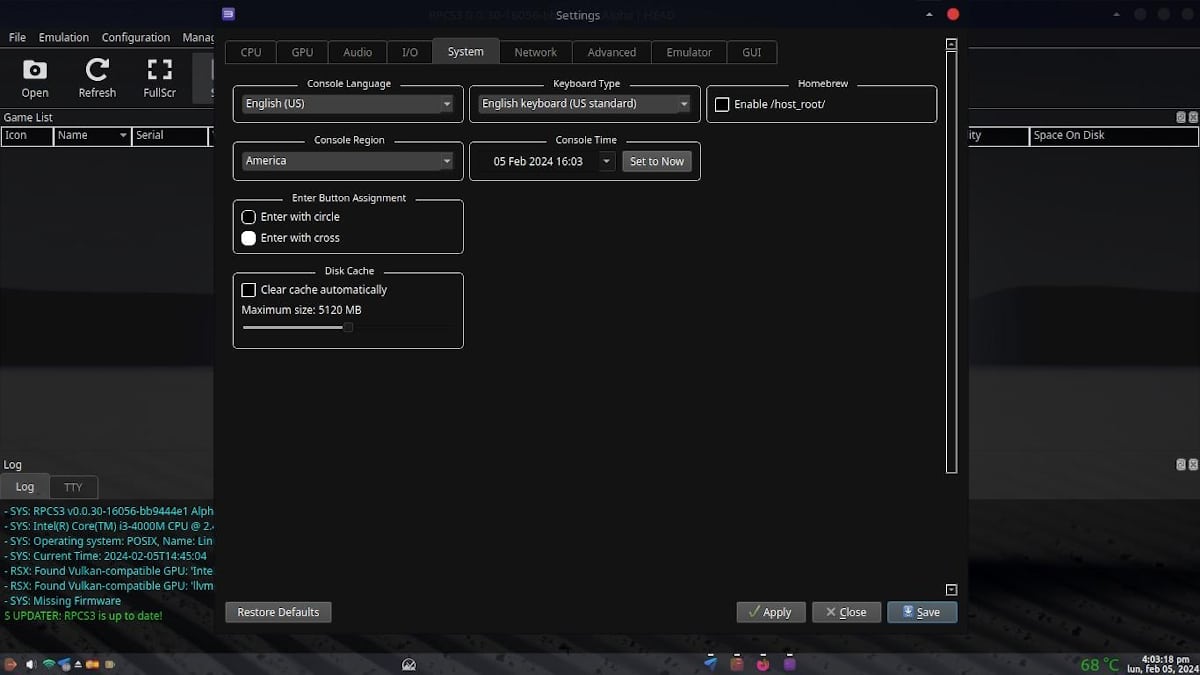Screen dimensions: 1200x675
Task: Click the 68 °C temperature indicator
Action: [1099, 665]
